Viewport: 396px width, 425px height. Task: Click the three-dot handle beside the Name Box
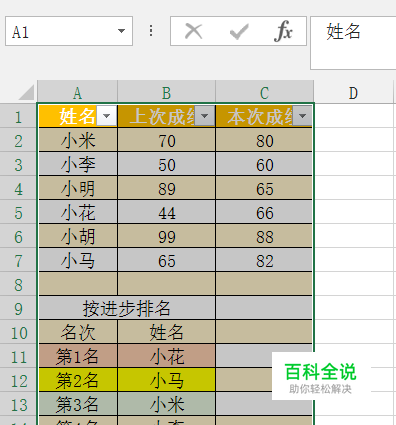click(151, 31)
